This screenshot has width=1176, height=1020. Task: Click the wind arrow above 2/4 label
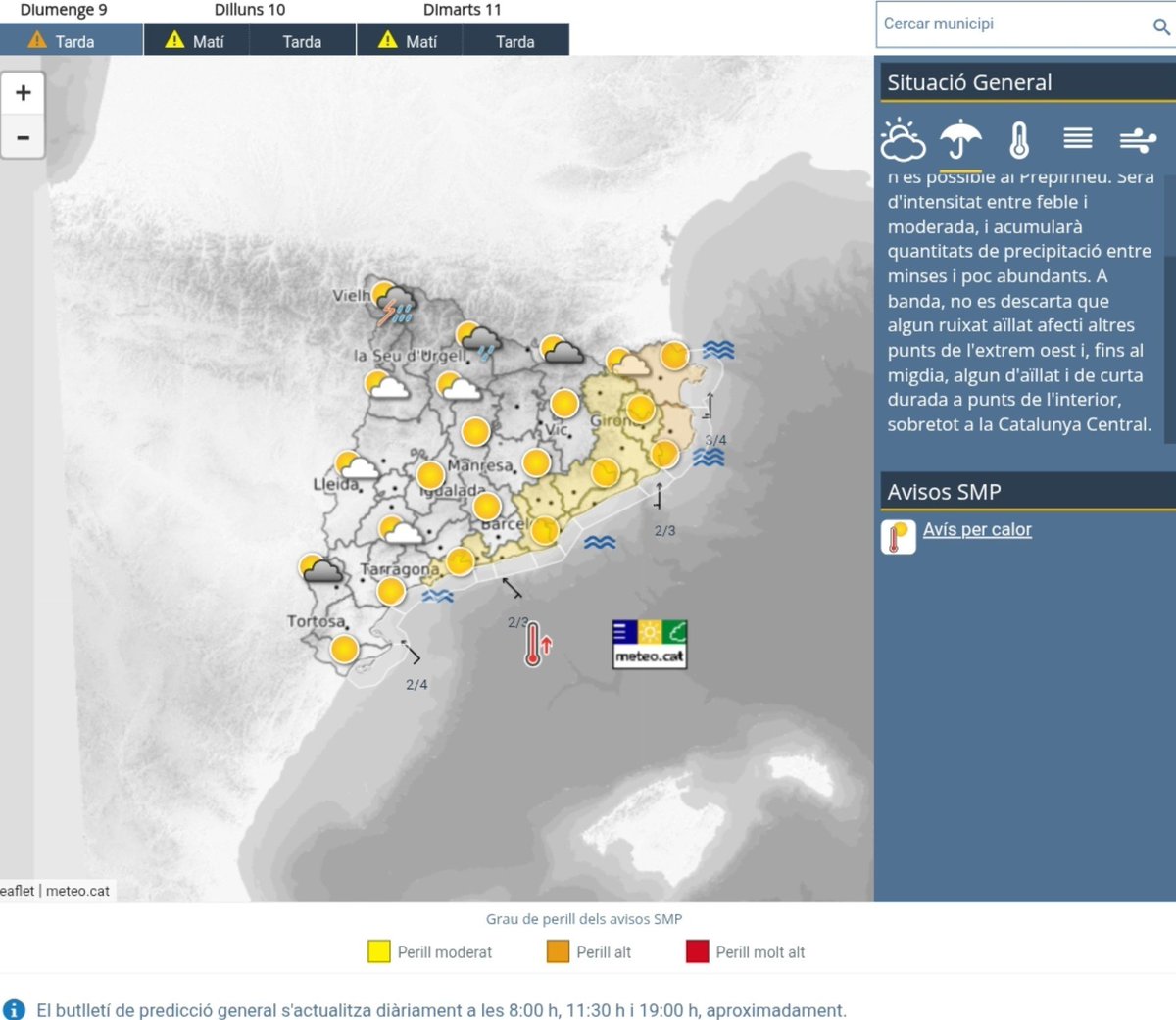[x=412, y=653]
